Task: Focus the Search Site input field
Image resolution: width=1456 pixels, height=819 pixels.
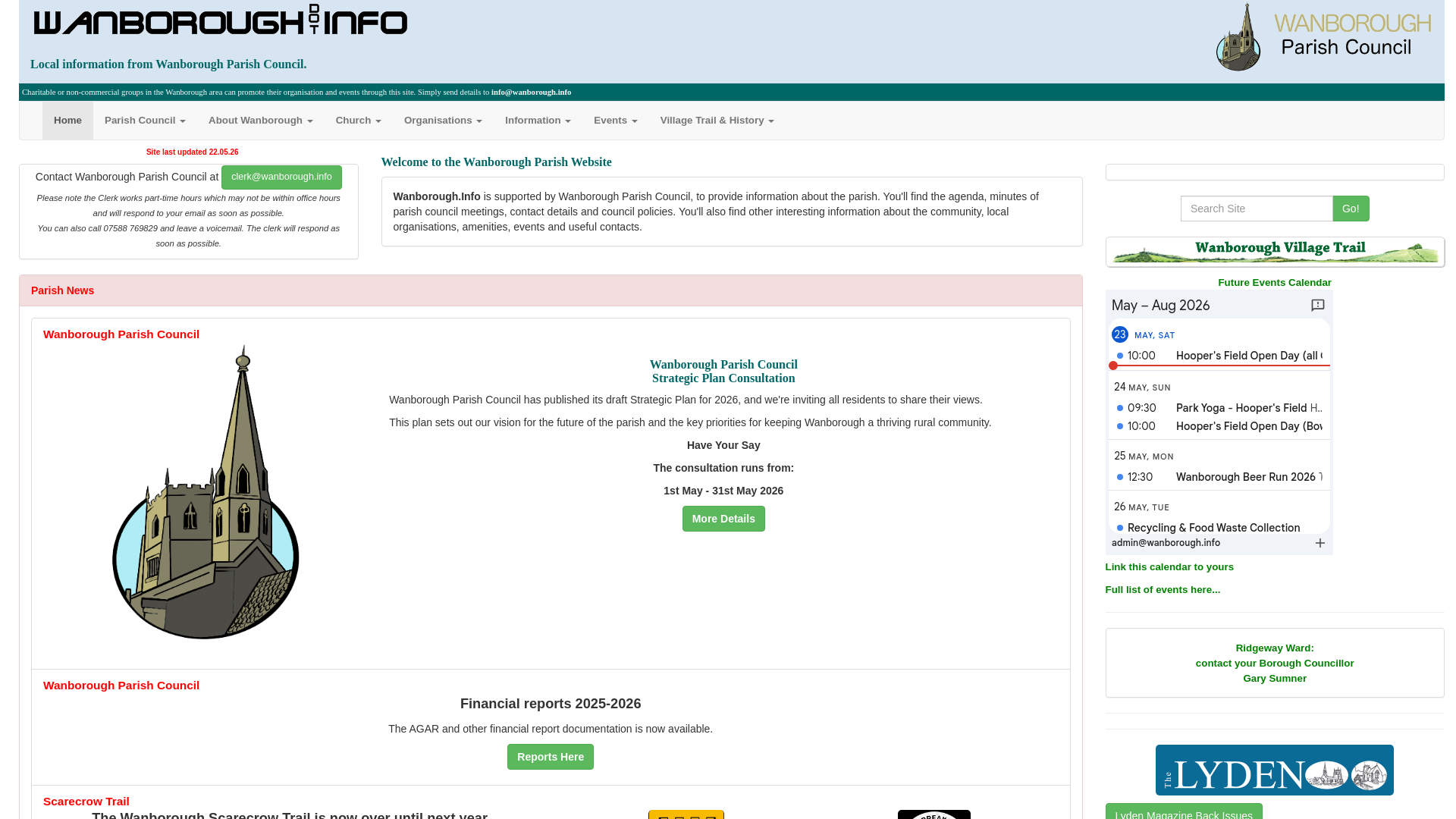Action: [1257, 209]
